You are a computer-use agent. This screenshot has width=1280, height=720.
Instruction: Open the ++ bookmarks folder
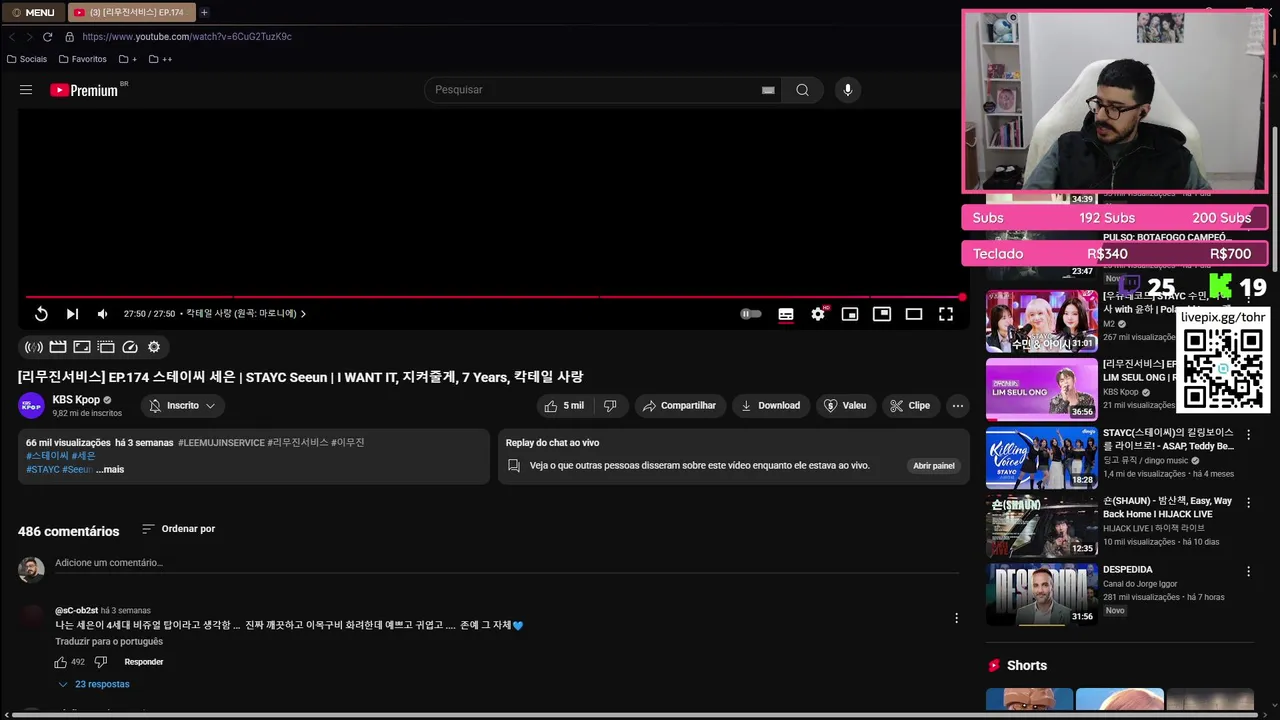coord(160,59)
